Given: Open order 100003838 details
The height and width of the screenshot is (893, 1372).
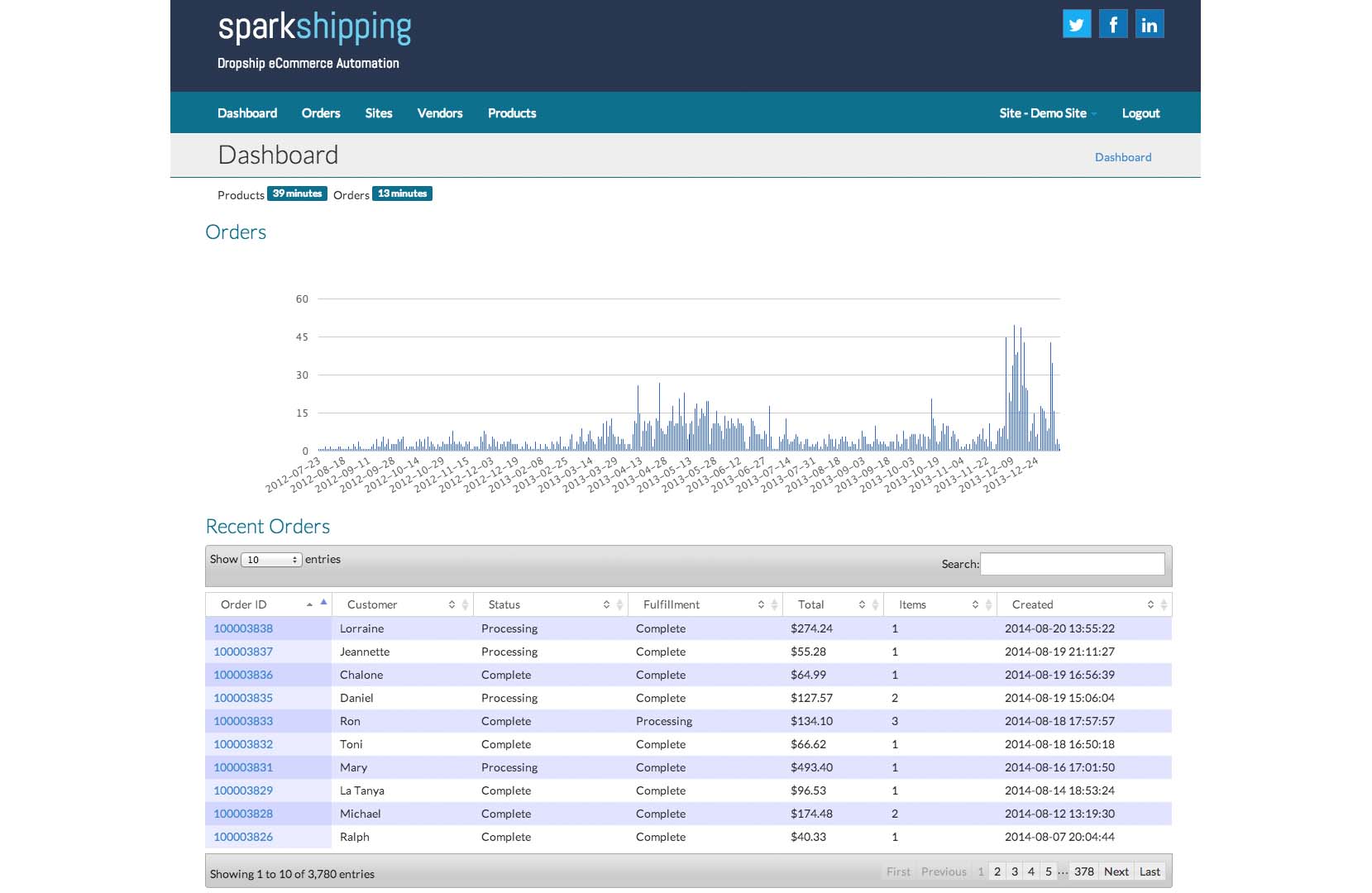Looking at the screenshot, I should 243,628.
